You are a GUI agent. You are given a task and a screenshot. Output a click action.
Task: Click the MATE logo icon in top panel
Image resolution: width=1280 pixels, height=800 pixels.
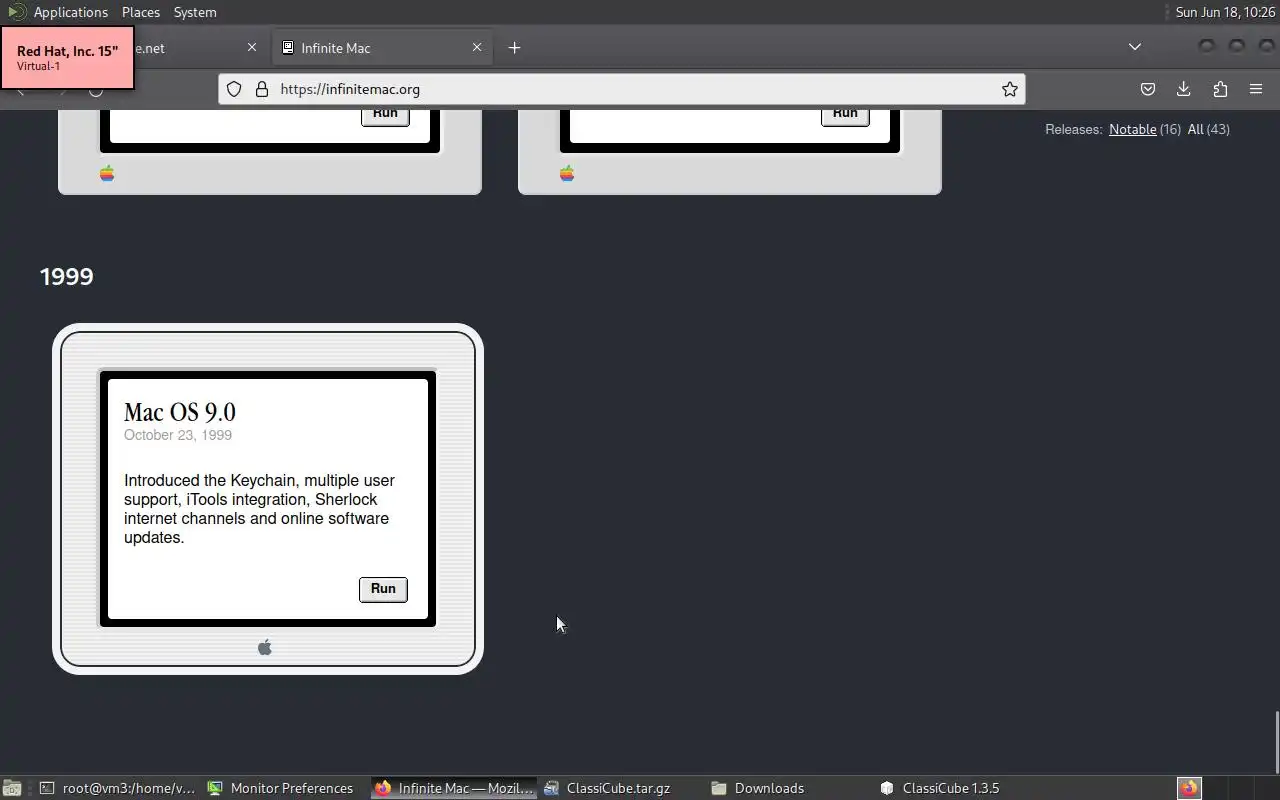[16, 12]
